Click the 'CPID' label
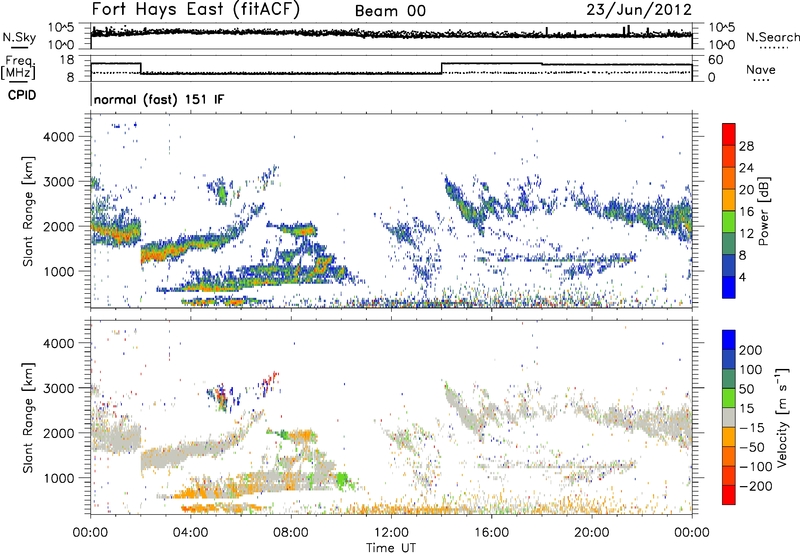 (x=22, y=95)
